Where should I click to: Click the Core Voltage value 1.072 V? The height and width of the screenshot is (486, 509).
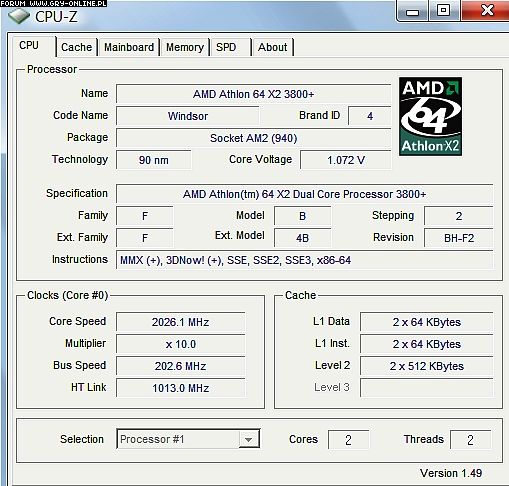pos(346,160)
